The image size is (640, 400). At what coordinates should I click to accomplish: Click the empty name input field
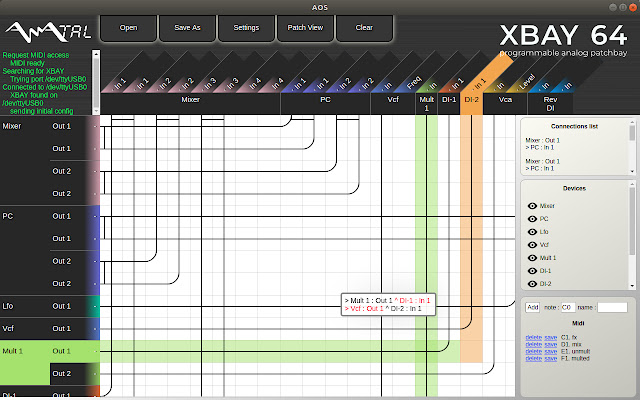pos(612,307)
